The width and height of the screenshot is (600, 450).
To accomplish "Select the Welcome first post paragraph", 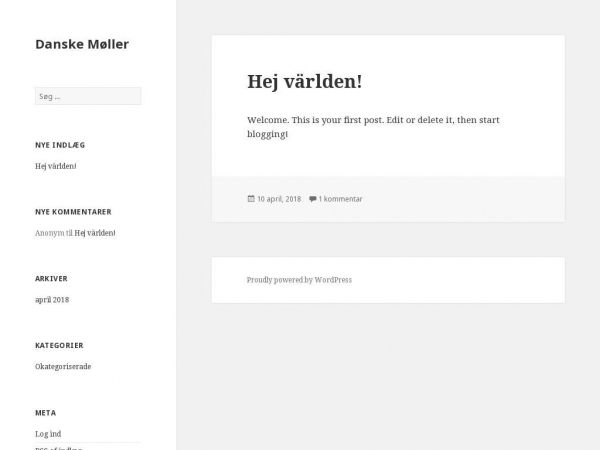I will point(373,127).
